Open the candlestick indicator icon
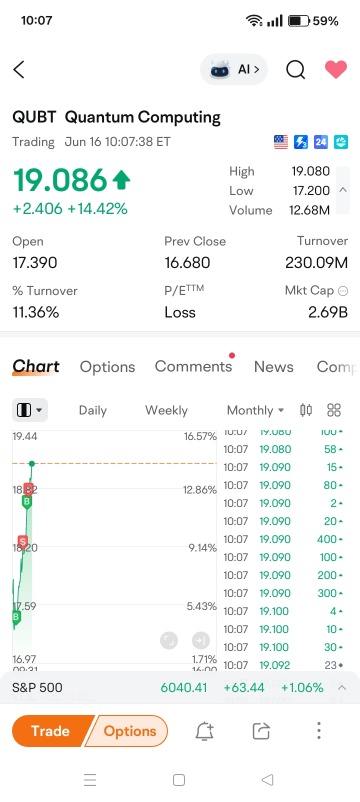This screenshot has width=360, height=802. 306,410
